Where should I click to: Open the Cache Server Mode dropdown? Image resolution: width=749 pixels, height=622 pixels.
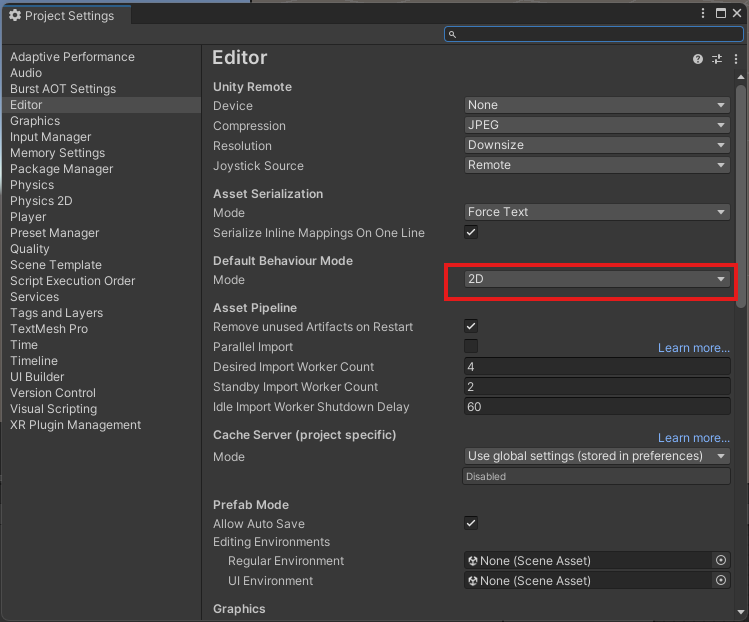coord(597,456)
